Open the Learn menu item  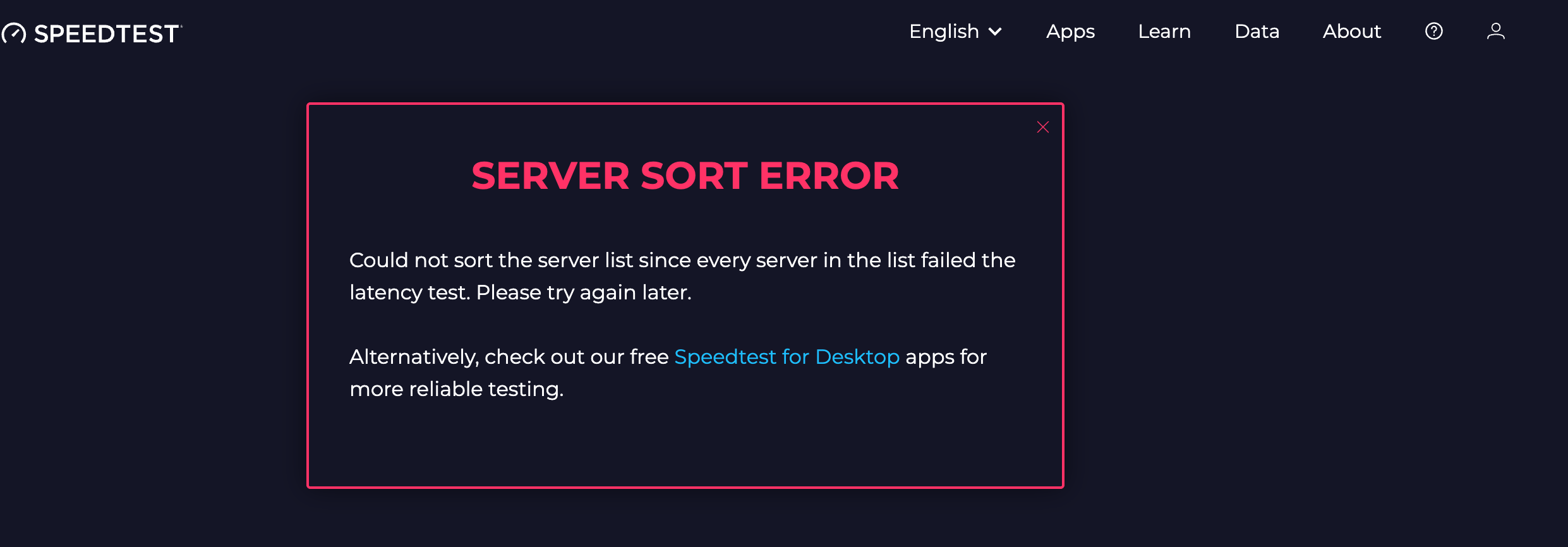click(x=1164, y=32)
